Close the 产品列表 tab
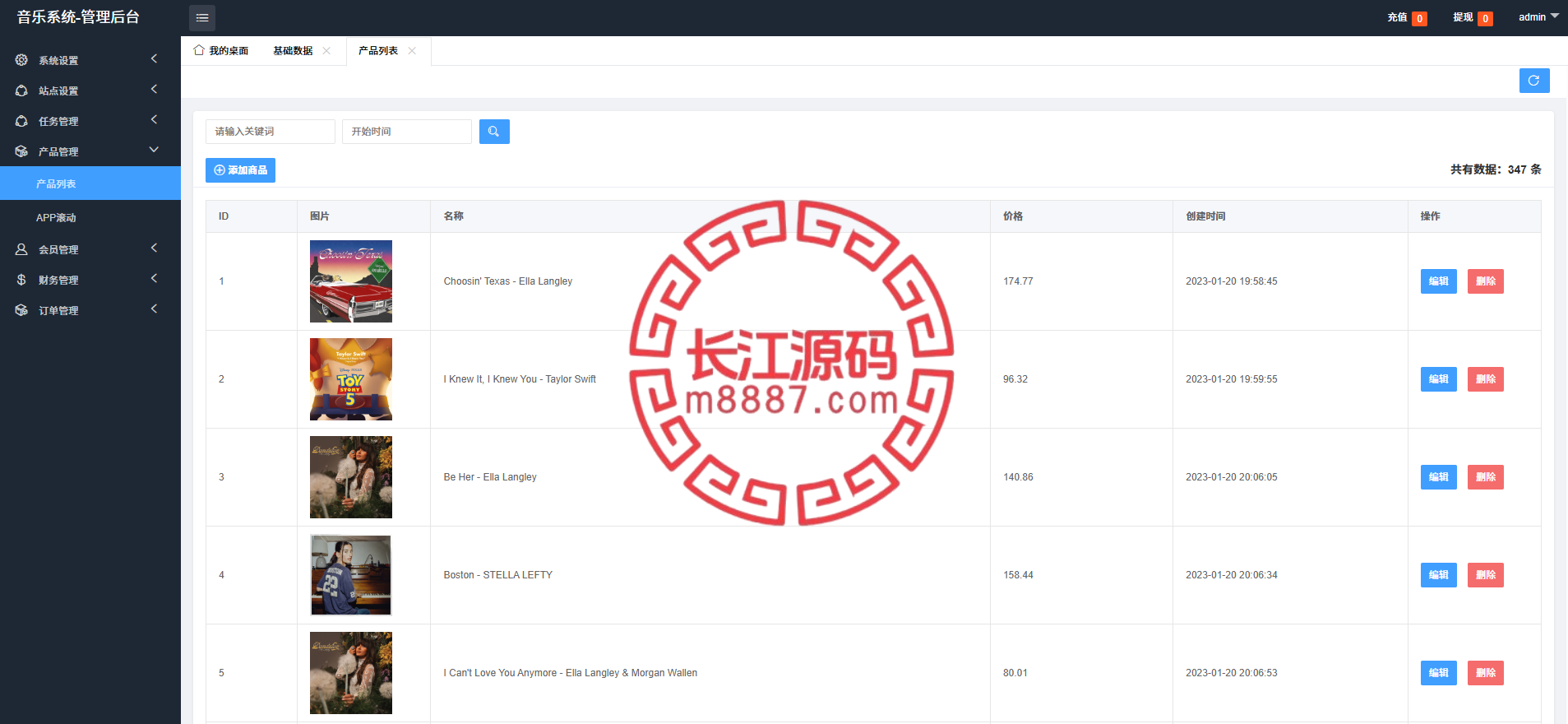1568x724 pixels. (x=412, y=51)
